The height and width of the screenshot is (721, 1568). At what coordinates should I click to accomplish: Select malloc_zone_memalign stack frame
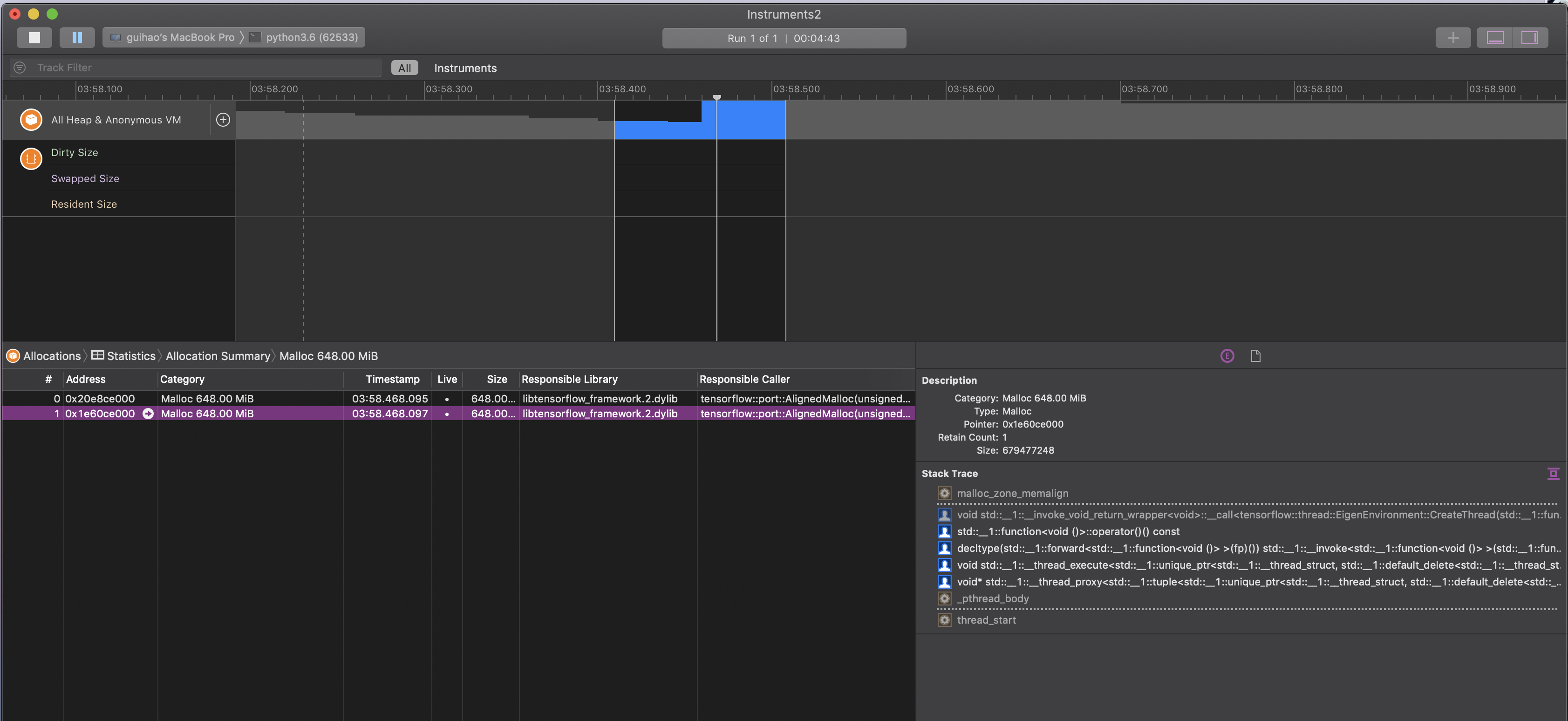pos(1012,493)
